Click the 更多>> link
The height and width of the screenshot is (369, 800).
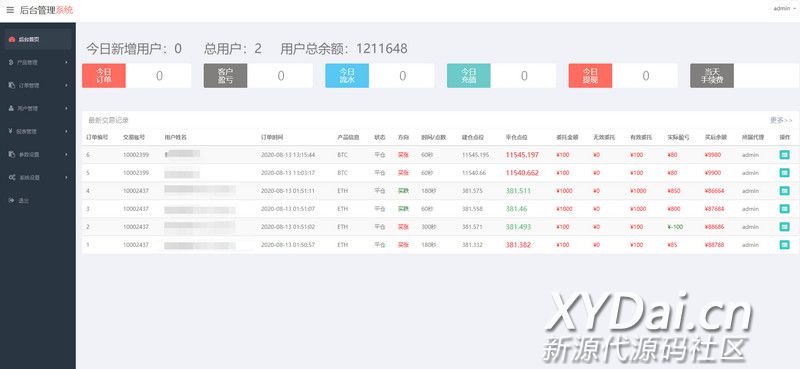[781, 120]
